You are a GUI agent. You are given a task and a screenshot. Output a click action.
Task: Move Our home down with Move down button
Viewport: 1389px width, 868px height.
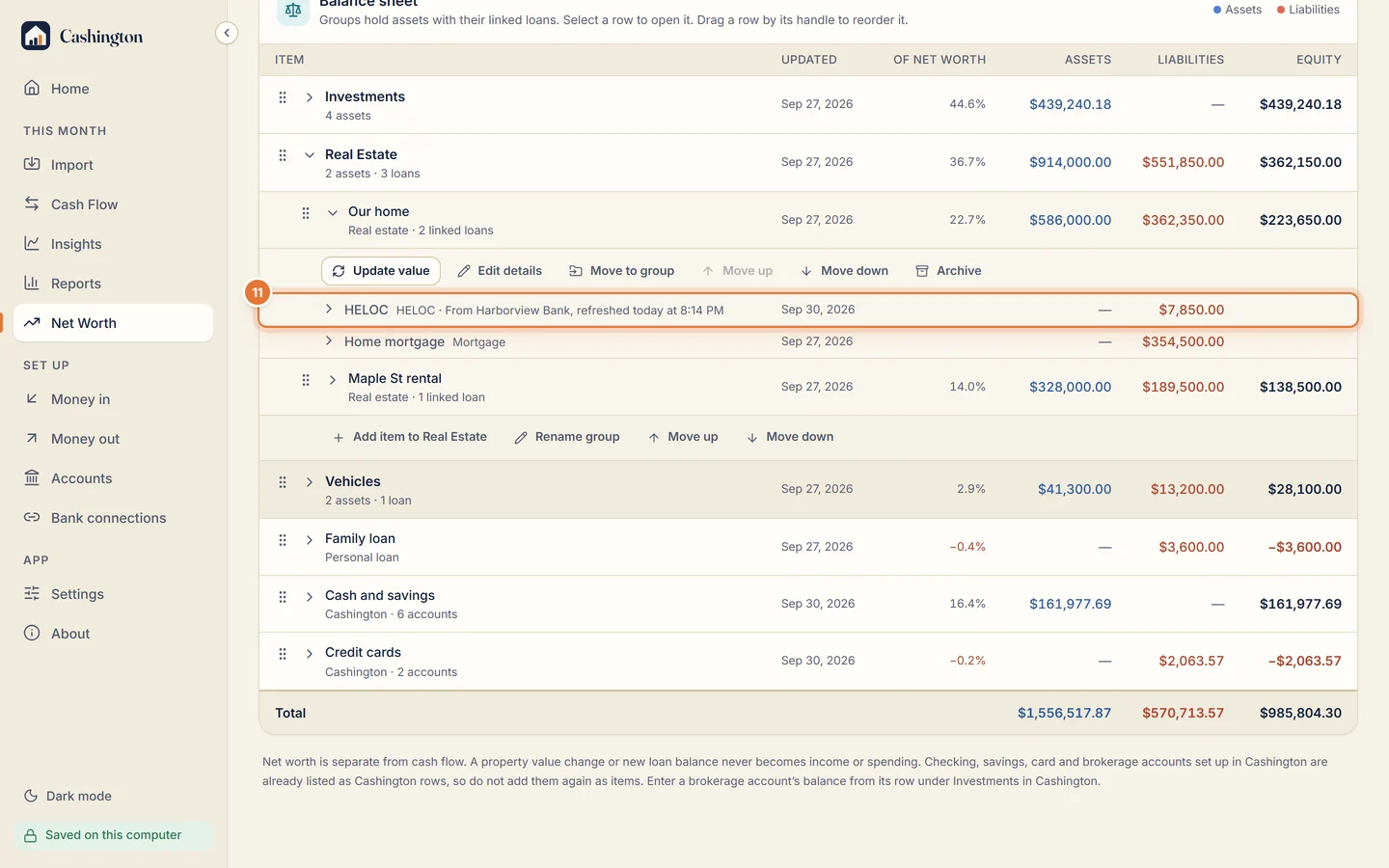point(845,271)
